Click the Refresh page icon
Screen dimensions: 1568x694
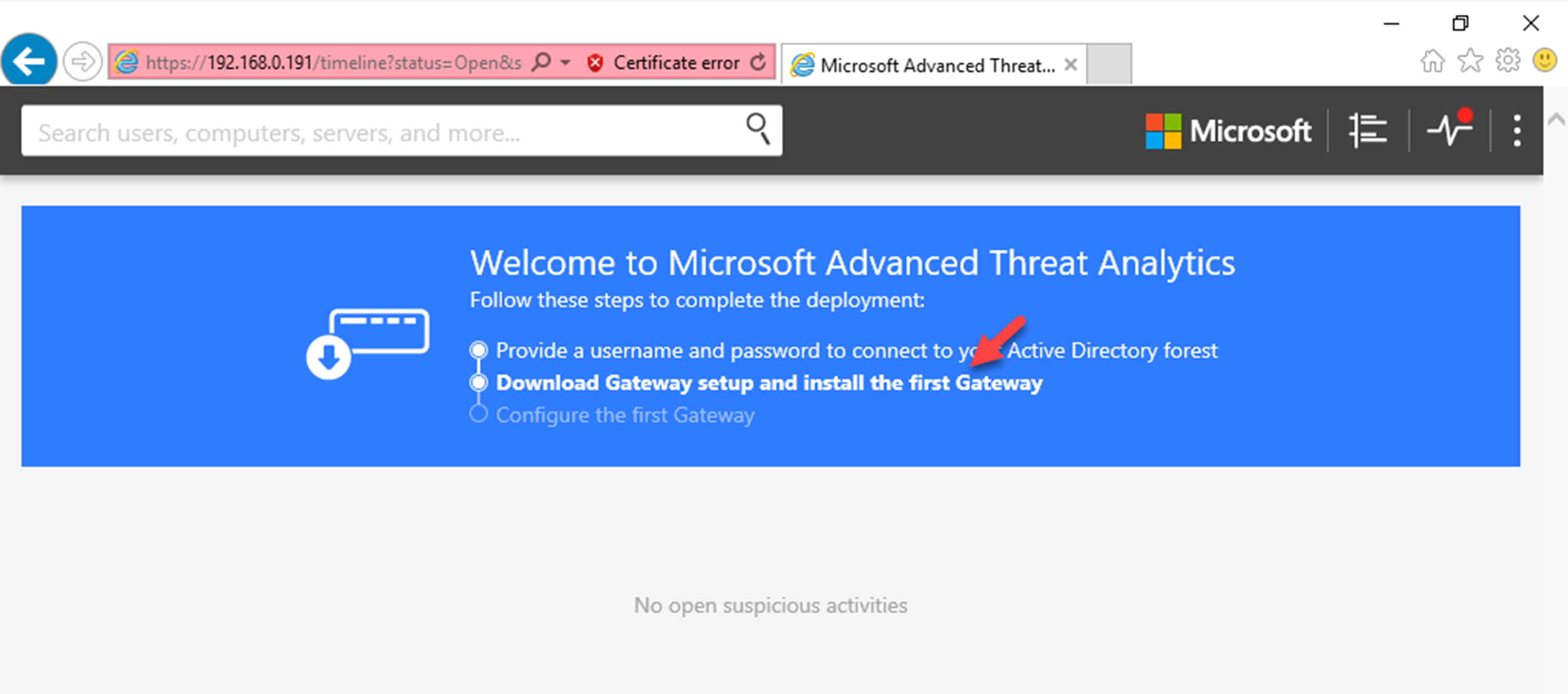tap(758, 62)
